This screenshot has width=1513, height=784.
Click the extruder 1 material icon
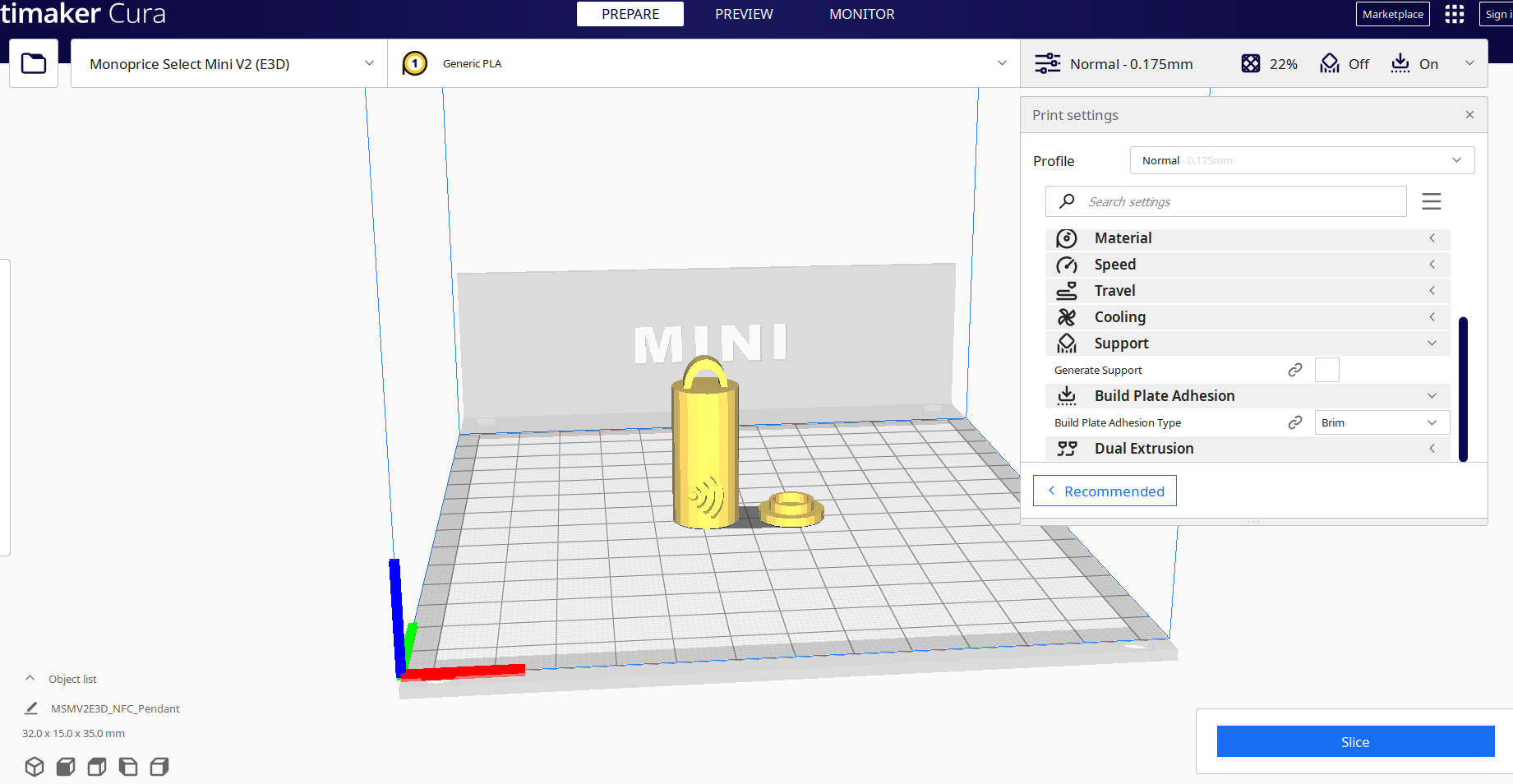(x=415, y=63)
